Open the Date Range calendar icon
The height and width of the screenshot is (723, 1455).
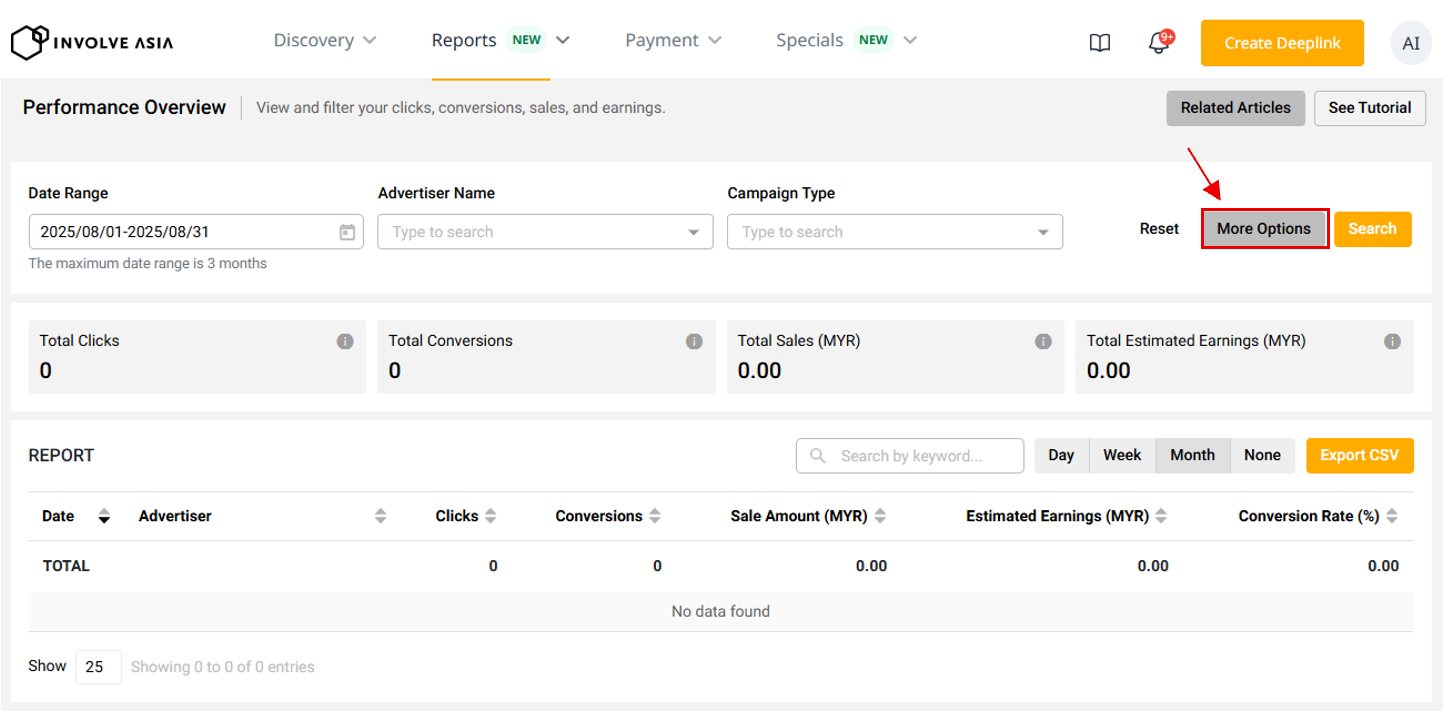(x=347, y=232)
